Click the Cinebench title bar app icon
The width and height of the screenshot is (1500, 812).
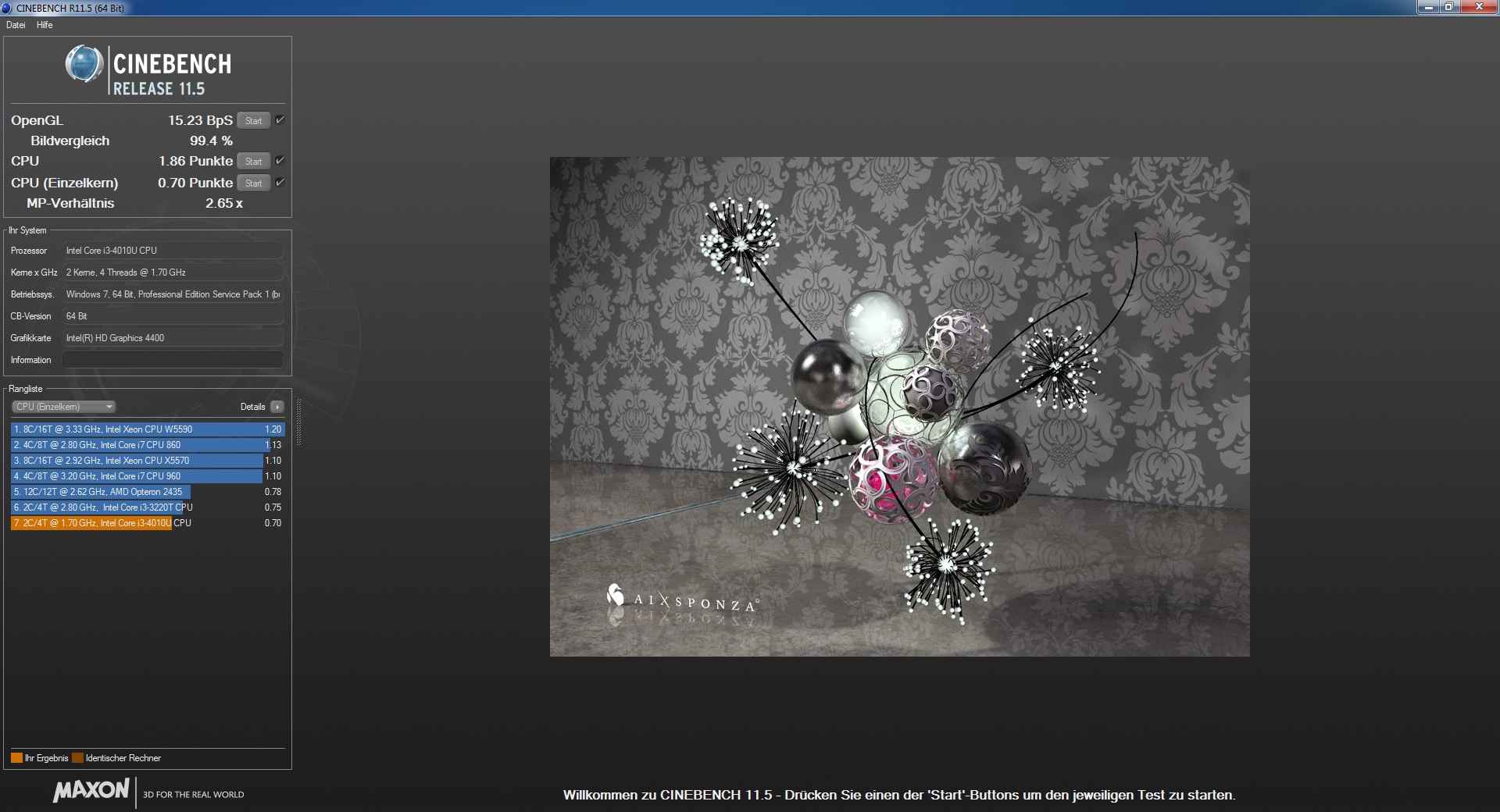click(8, 8)
